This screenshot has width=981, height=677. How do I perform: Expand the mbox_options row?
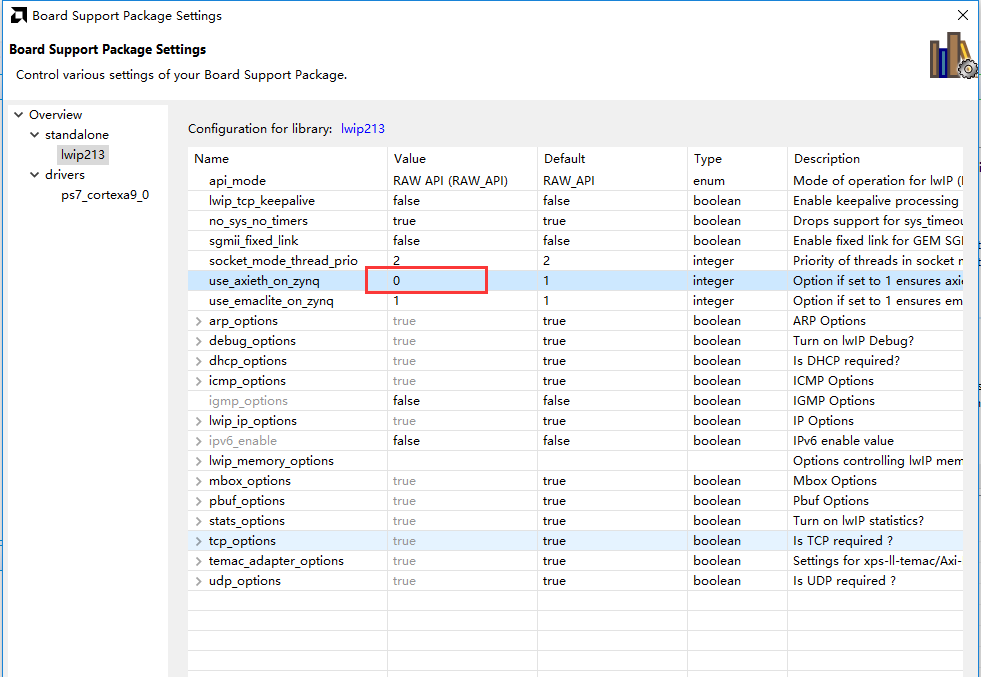coord(198,481)
